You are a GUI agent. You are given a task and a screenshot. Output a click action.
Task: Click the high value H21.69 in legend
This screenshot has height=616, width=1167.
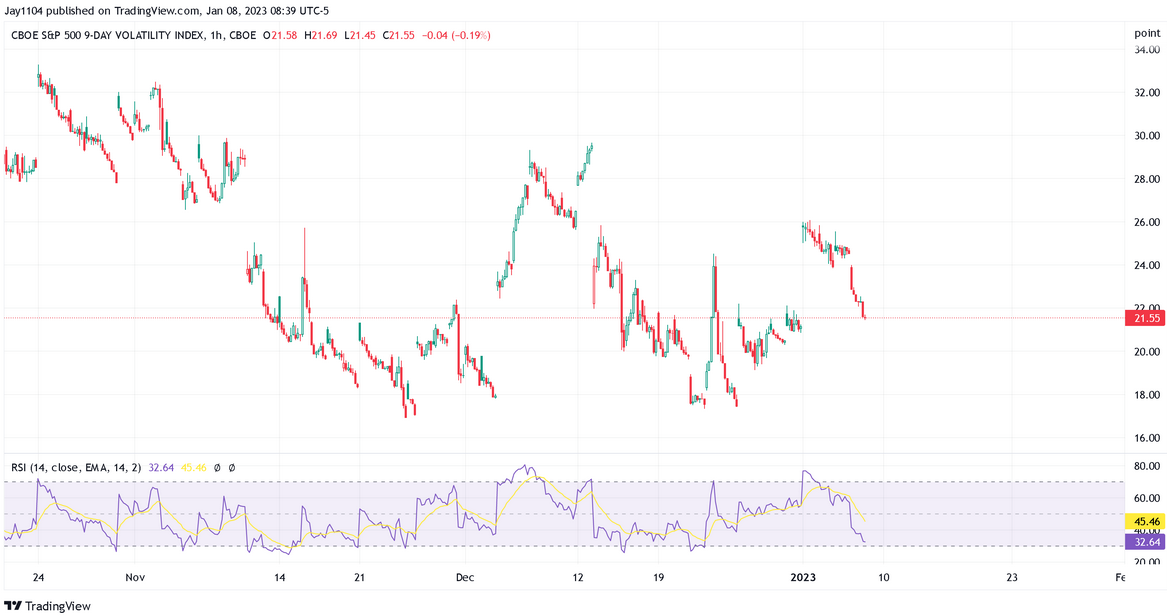tap(321, 35)
